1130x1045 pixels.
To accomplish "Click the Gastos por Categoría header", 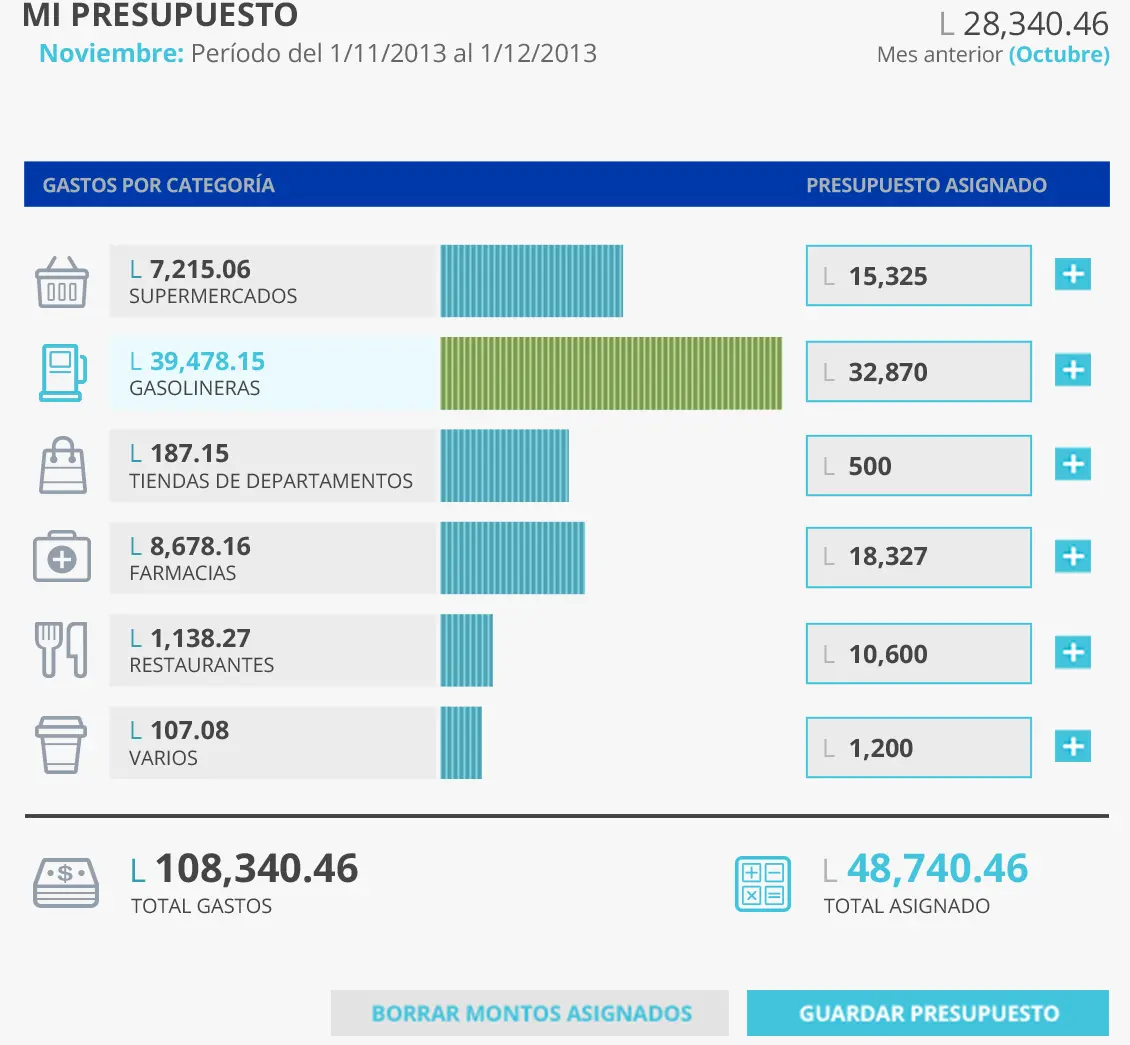I will pyautogui.click(x=157, y=184).
